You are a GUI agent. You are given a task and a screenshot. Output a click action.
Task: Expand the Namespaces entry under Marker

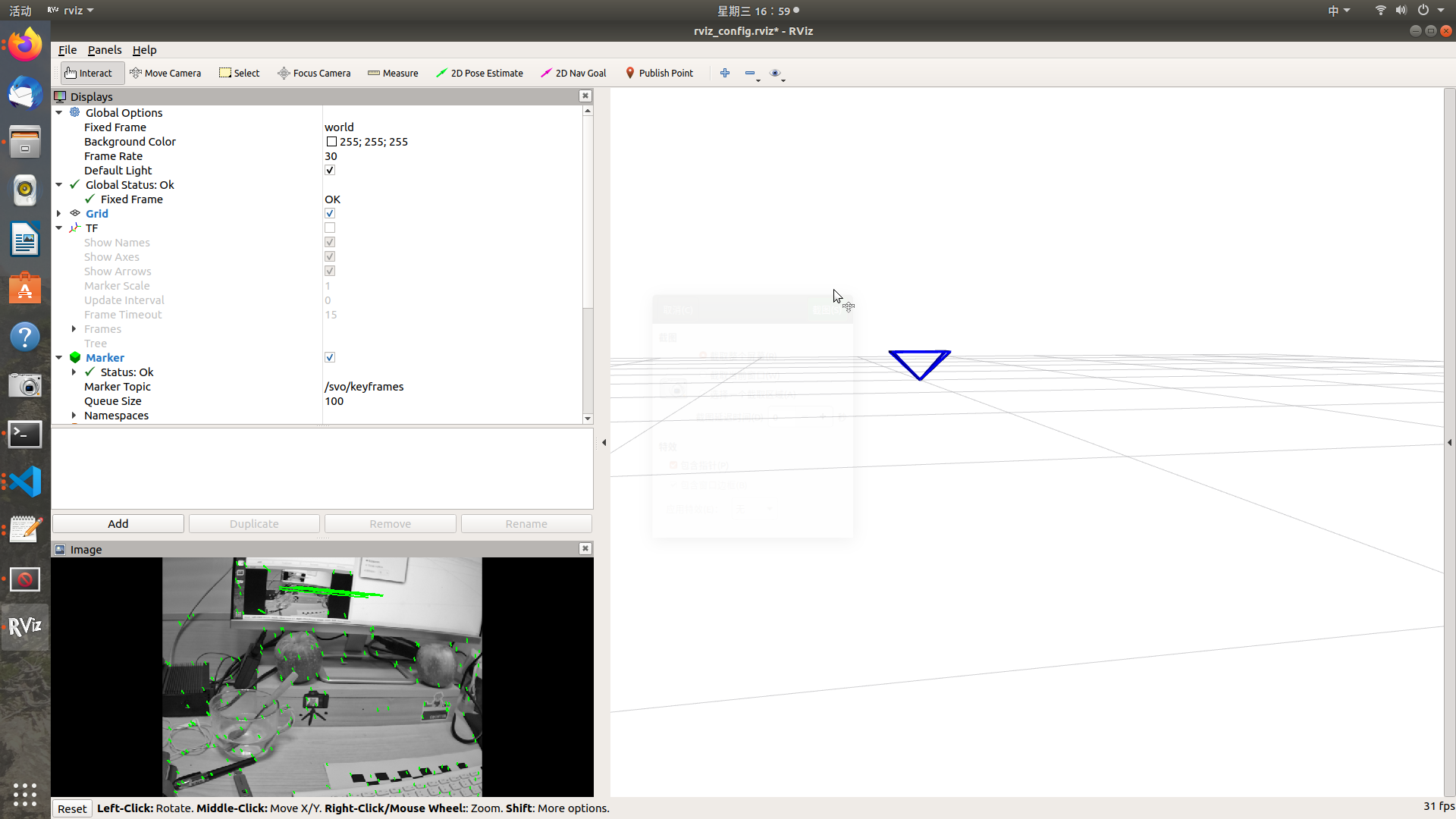tap(74, 416)
